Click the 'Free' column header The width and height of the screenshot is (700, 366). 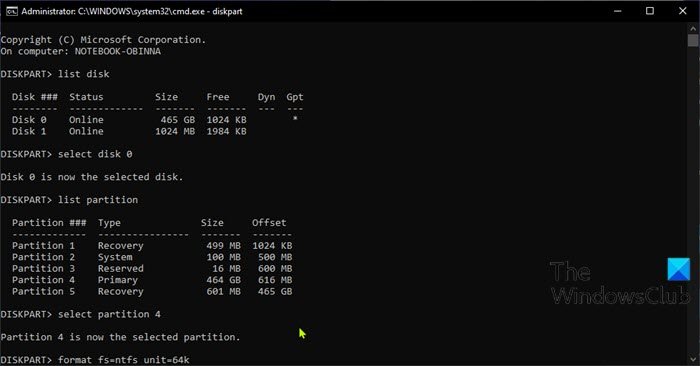coord(218,97)
